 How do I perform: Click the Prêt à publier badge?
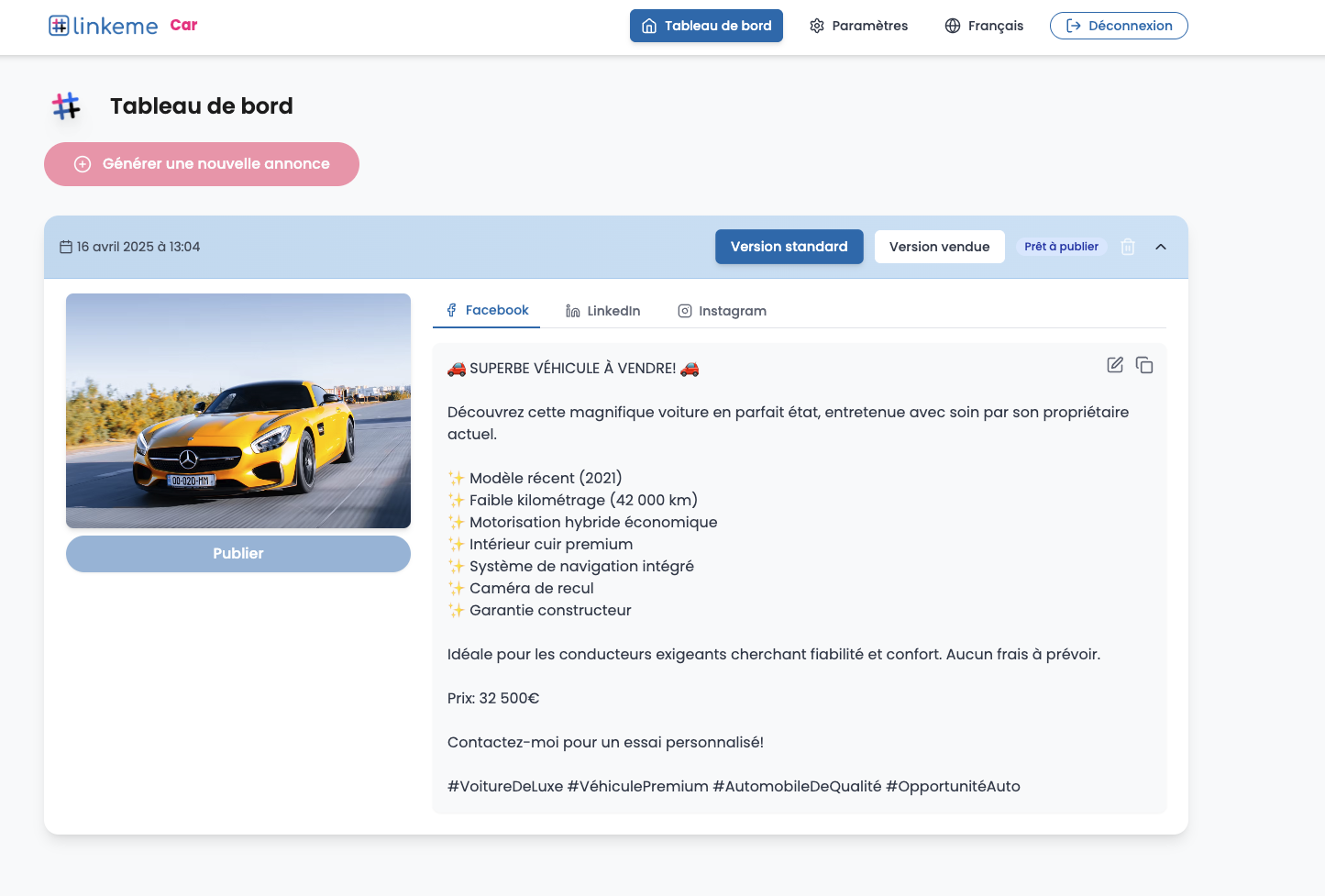(1061, 246)
